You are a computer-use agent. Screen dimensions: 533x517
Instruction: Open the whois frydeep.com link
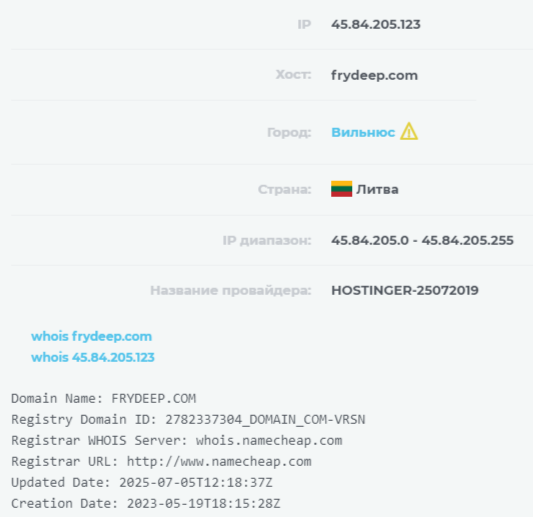pyautogui.click(x=91, y=336)
